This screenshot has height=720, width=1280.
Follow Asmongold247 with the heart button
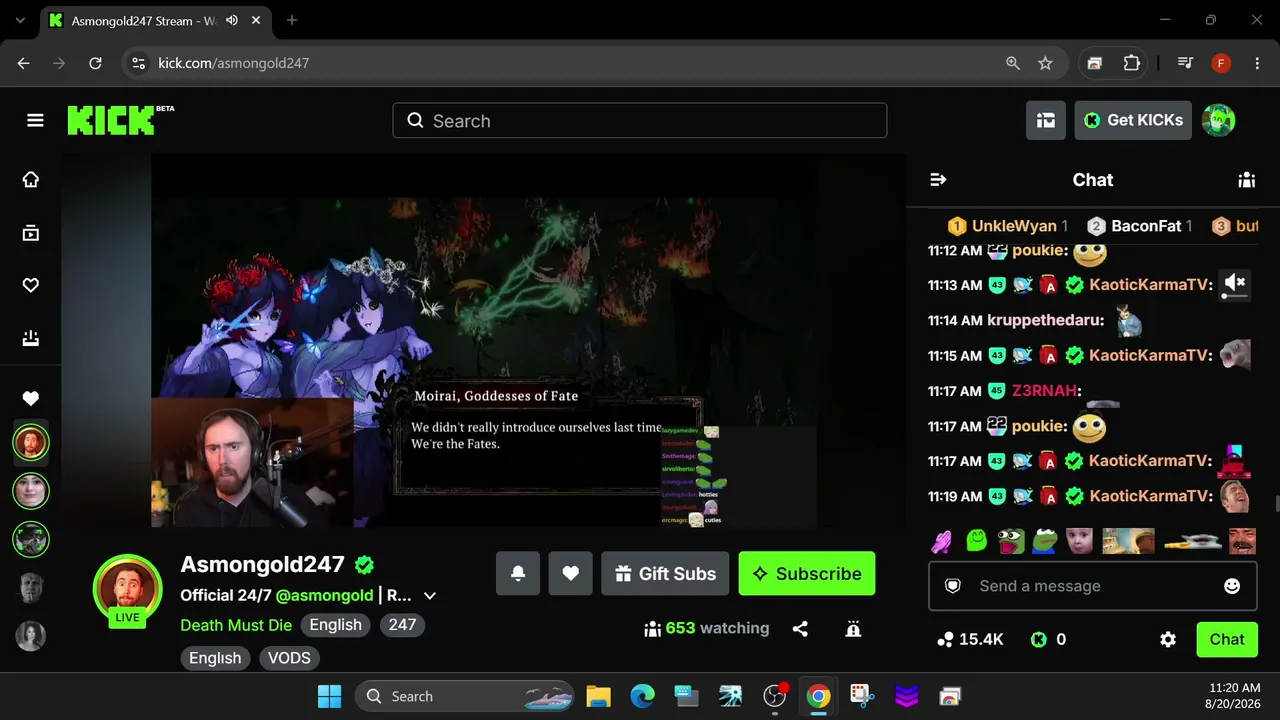[x=571, y=573]
